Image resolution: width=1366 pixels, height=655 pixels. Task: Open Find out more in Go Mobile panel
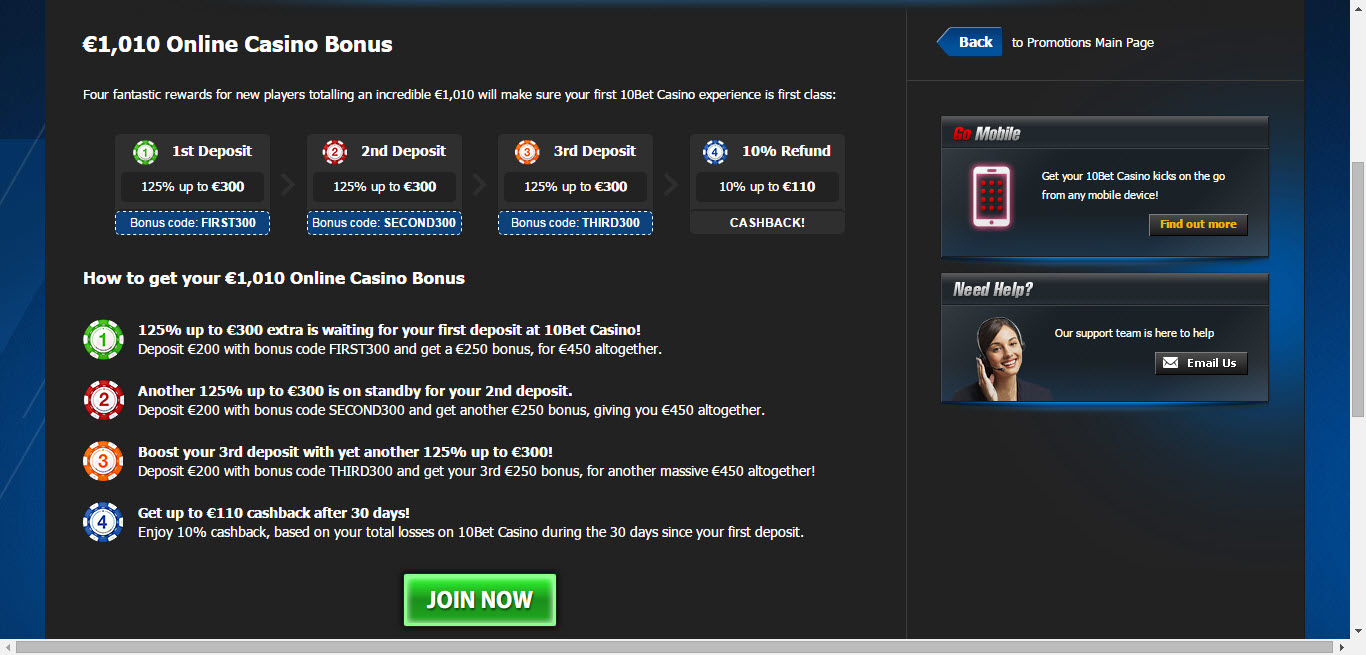(1198, 224)
